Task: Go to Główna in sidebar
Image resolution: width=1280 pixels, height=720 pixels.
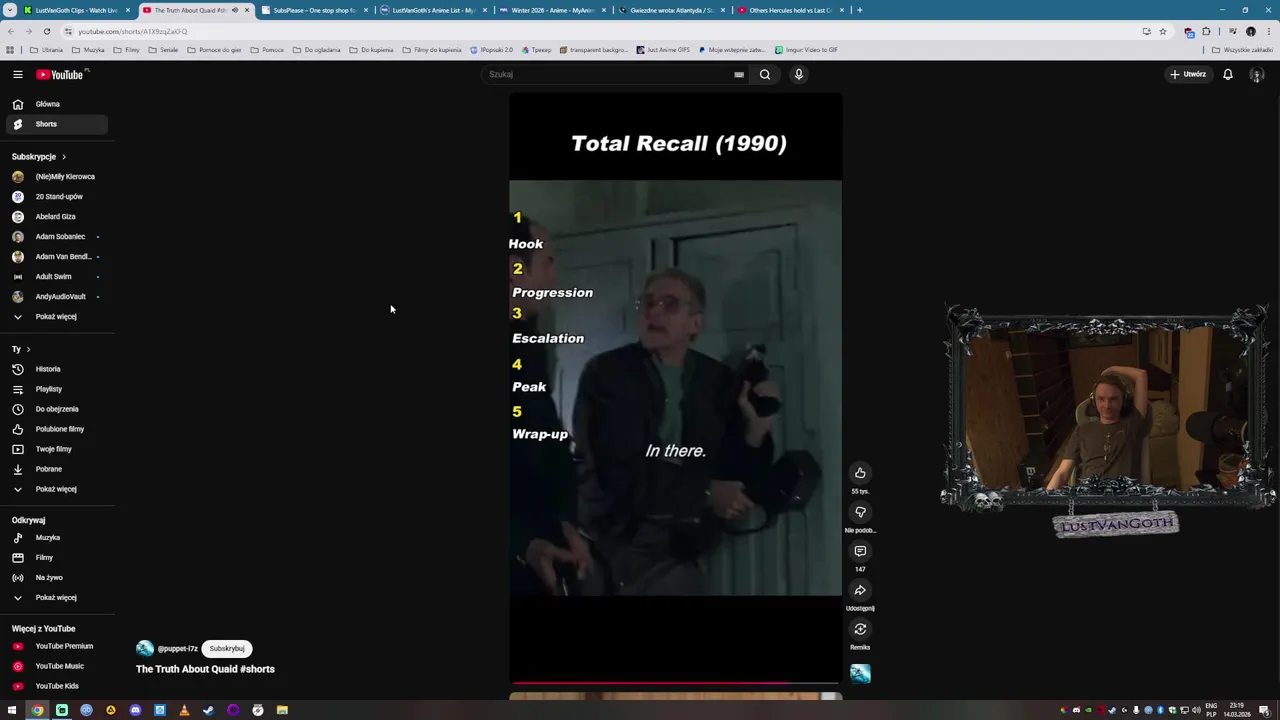Action: [x=56, y=104]
